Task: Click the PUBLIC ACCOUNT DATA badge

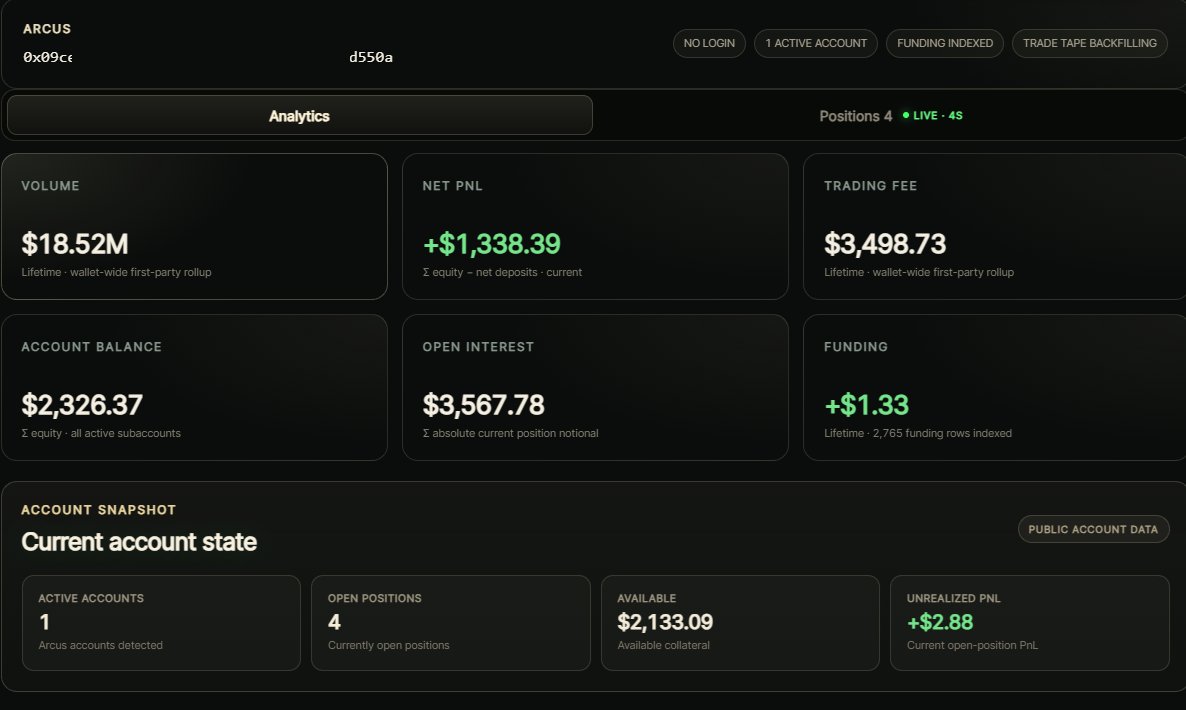Action: coord(1093,529)
